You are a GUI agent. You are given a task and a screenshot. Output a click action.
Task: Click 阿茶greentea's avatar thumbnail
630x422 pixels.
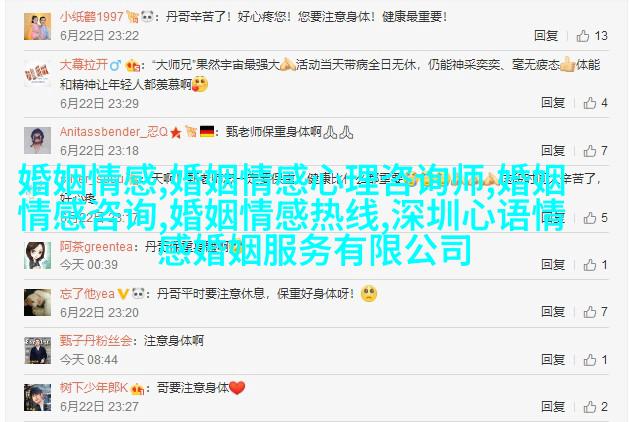pos(37,256)
